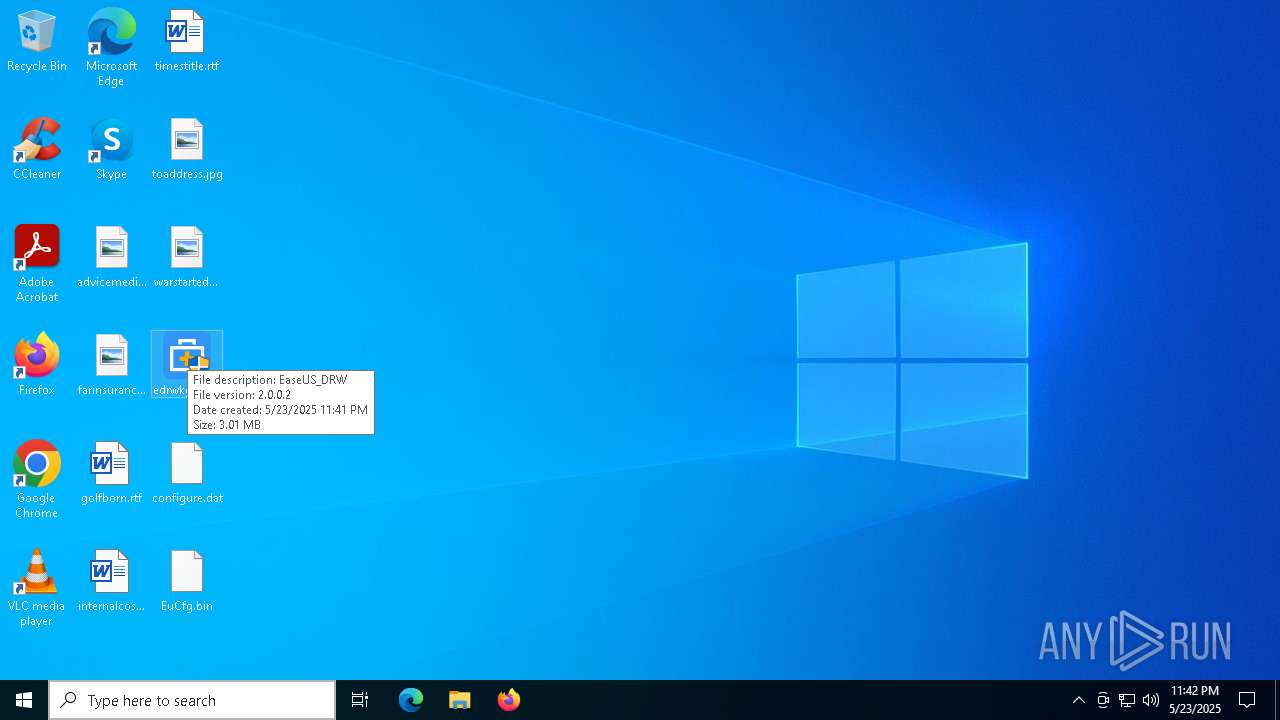The width and height of the screenshot is (1280, 720).
Task: Open the Recycle Bin icon
Action: coord(37,41)
